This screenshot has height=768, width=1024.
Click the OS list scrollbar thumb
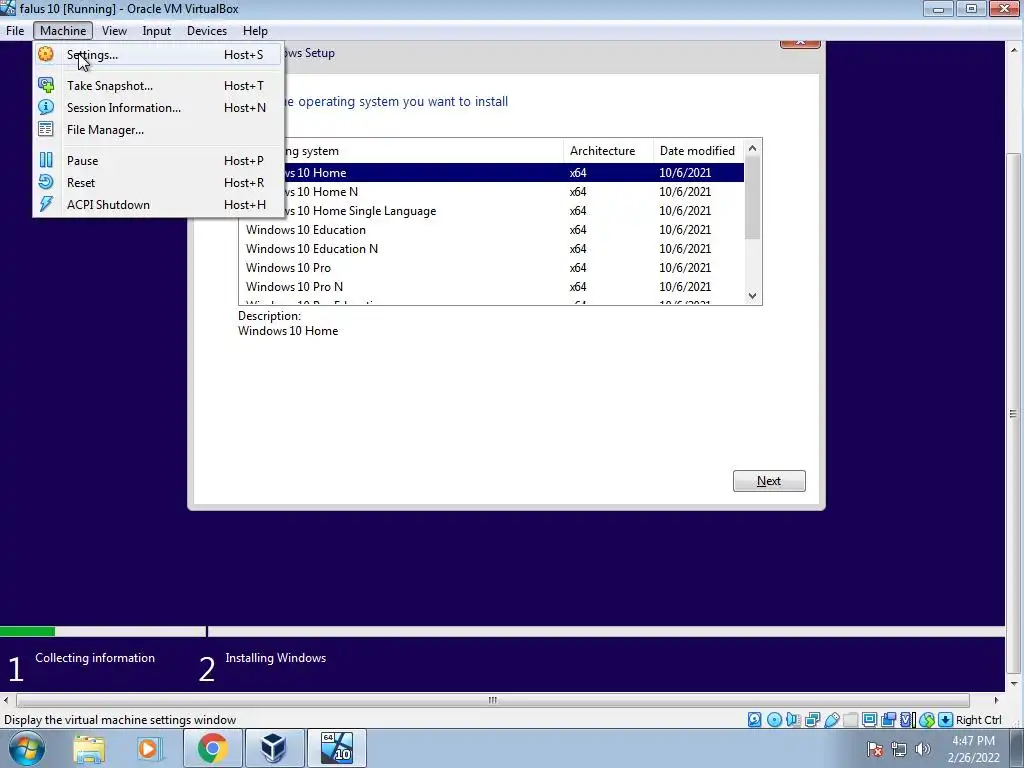point(752,198)
